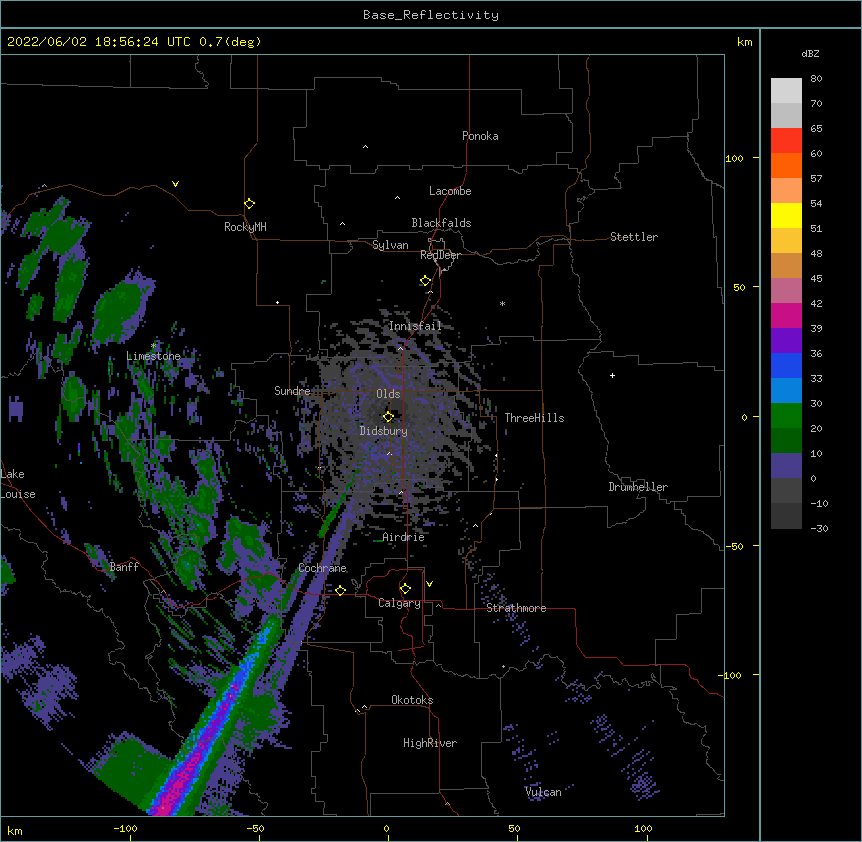
Task: Select the HighRiver label
Action: tap(430, 743)
